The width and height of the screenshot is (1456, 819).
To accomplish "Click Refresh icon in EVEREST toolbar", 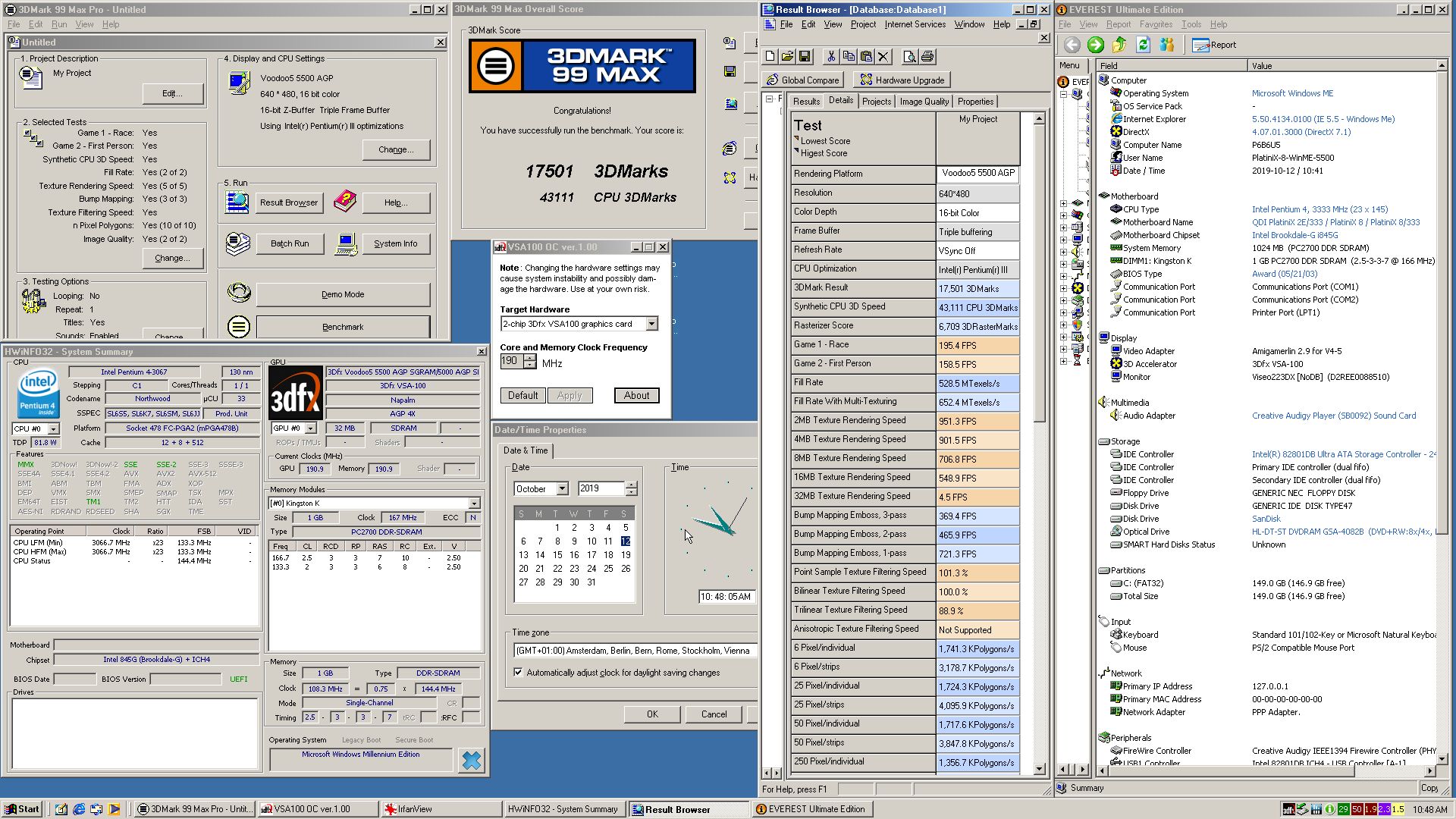I will [1143, 45].
